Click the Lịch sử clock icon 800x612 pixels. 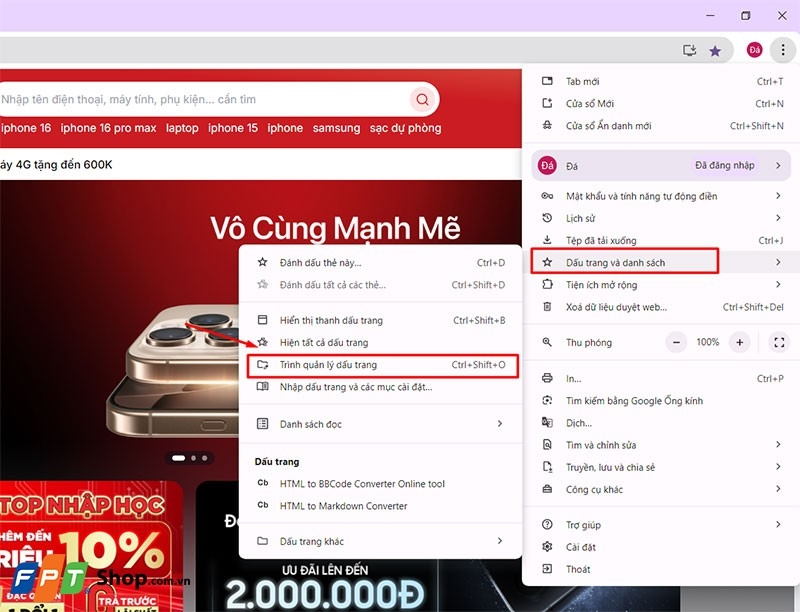[x=547, y=218]
